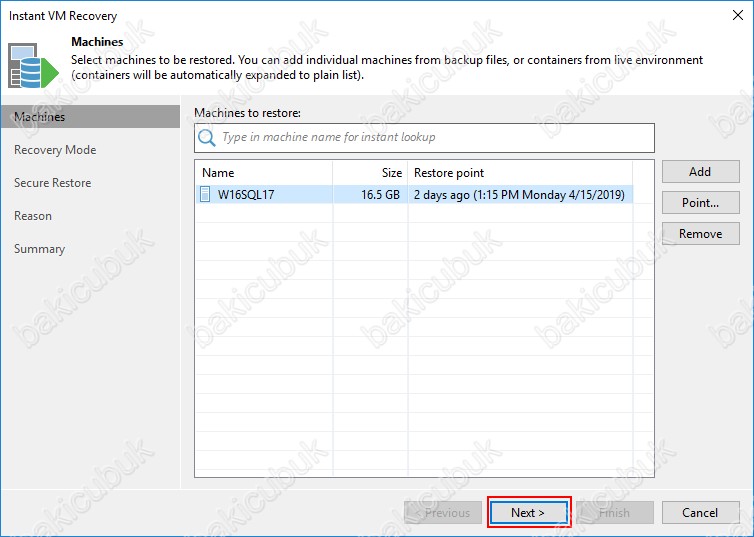Click the Next button

[529, 512]
